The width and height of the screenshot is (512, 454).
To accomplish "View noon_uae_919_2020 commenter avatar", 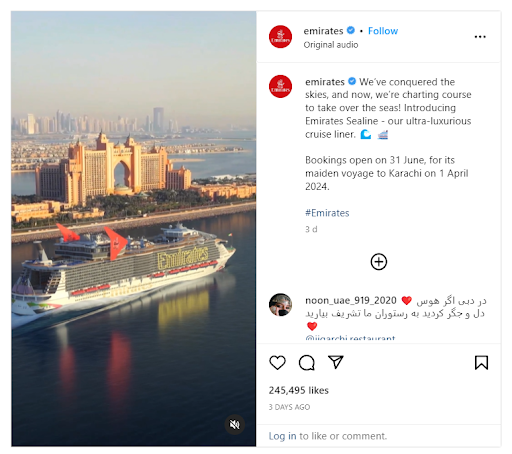I will point(280,305).
